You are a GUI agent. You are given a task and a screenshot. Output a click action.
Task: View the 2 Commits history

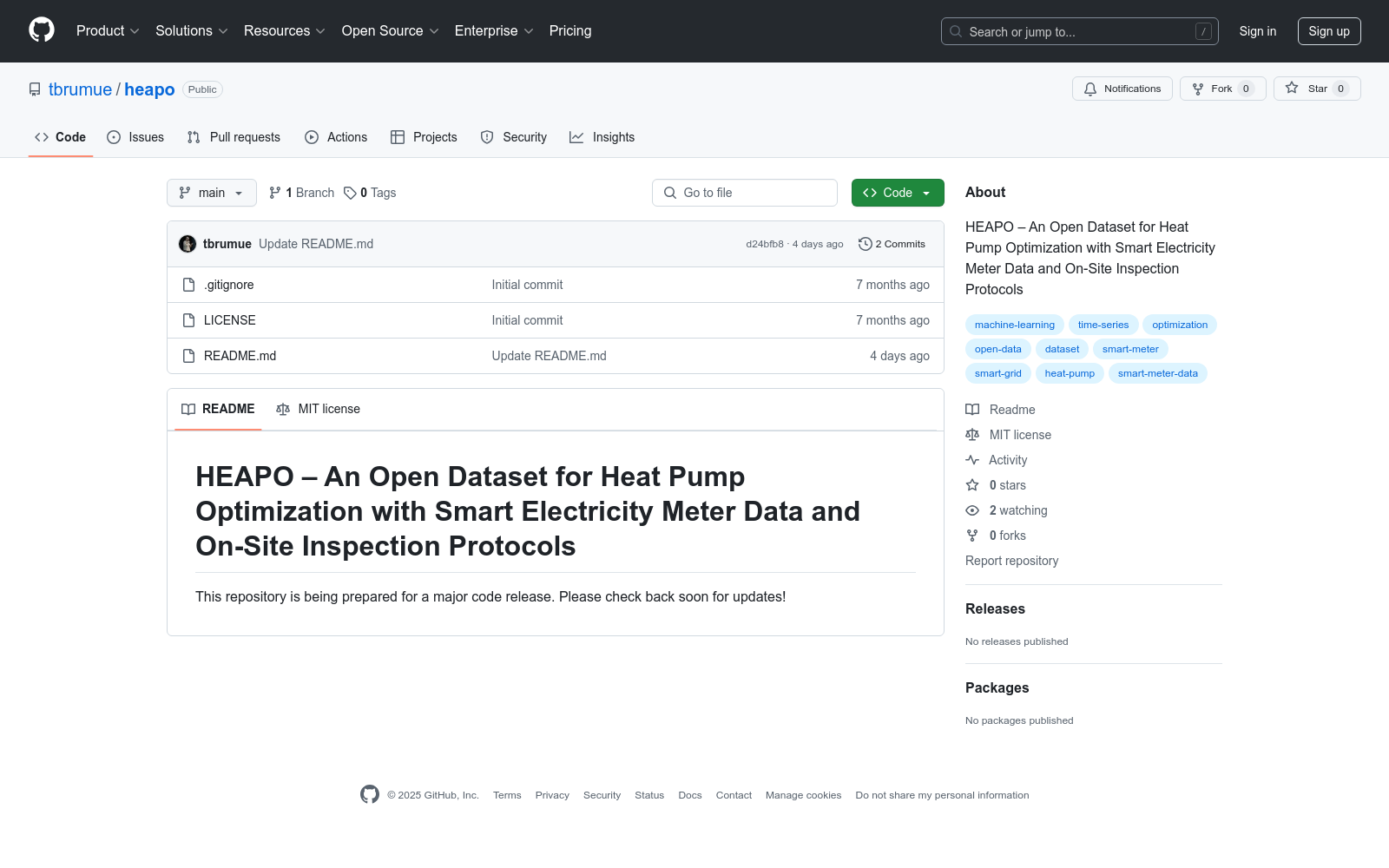point(892,244)
